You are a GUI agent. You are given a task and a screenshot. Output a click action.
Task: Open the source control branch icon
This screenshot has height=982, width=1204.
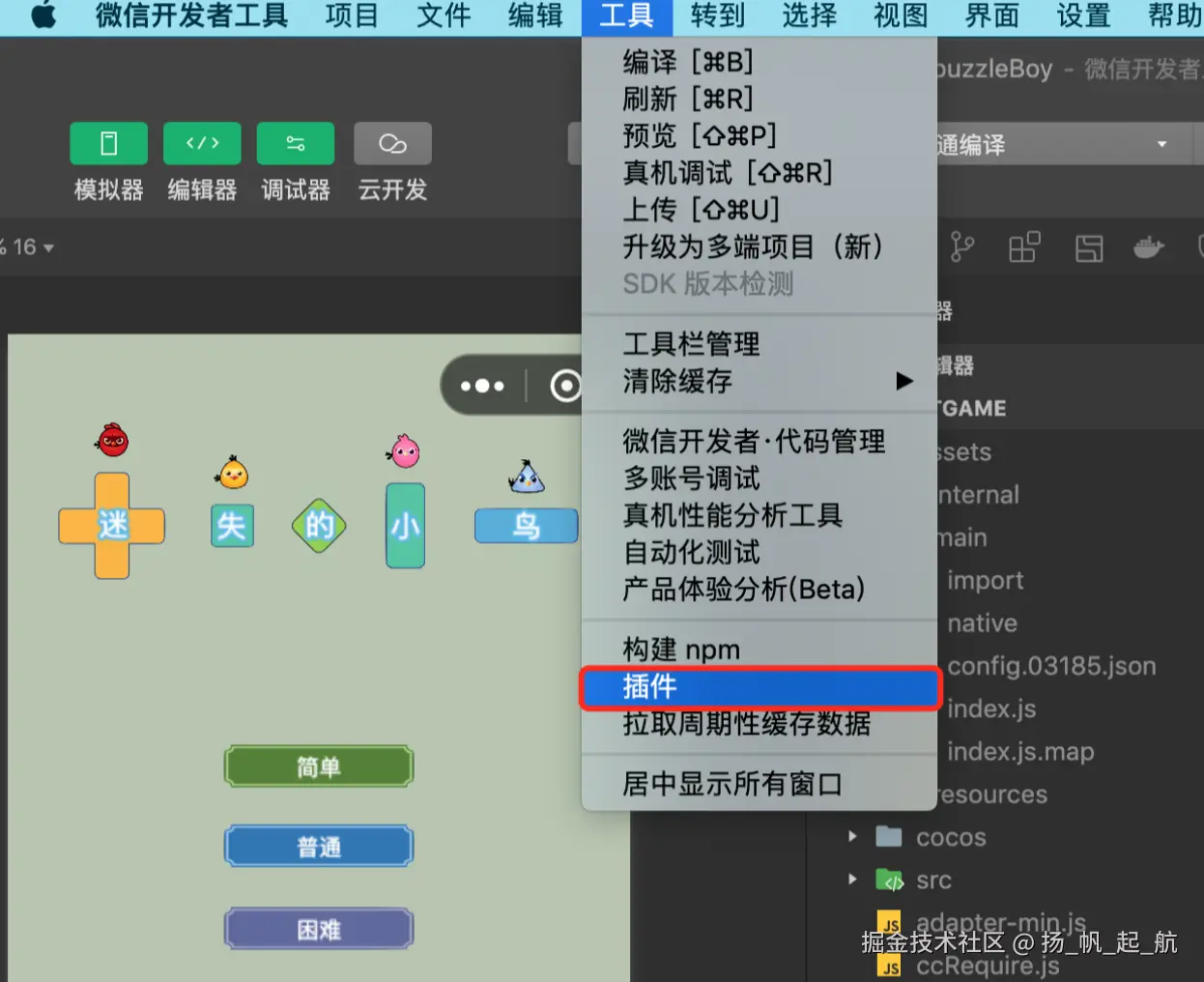[961, 247]
